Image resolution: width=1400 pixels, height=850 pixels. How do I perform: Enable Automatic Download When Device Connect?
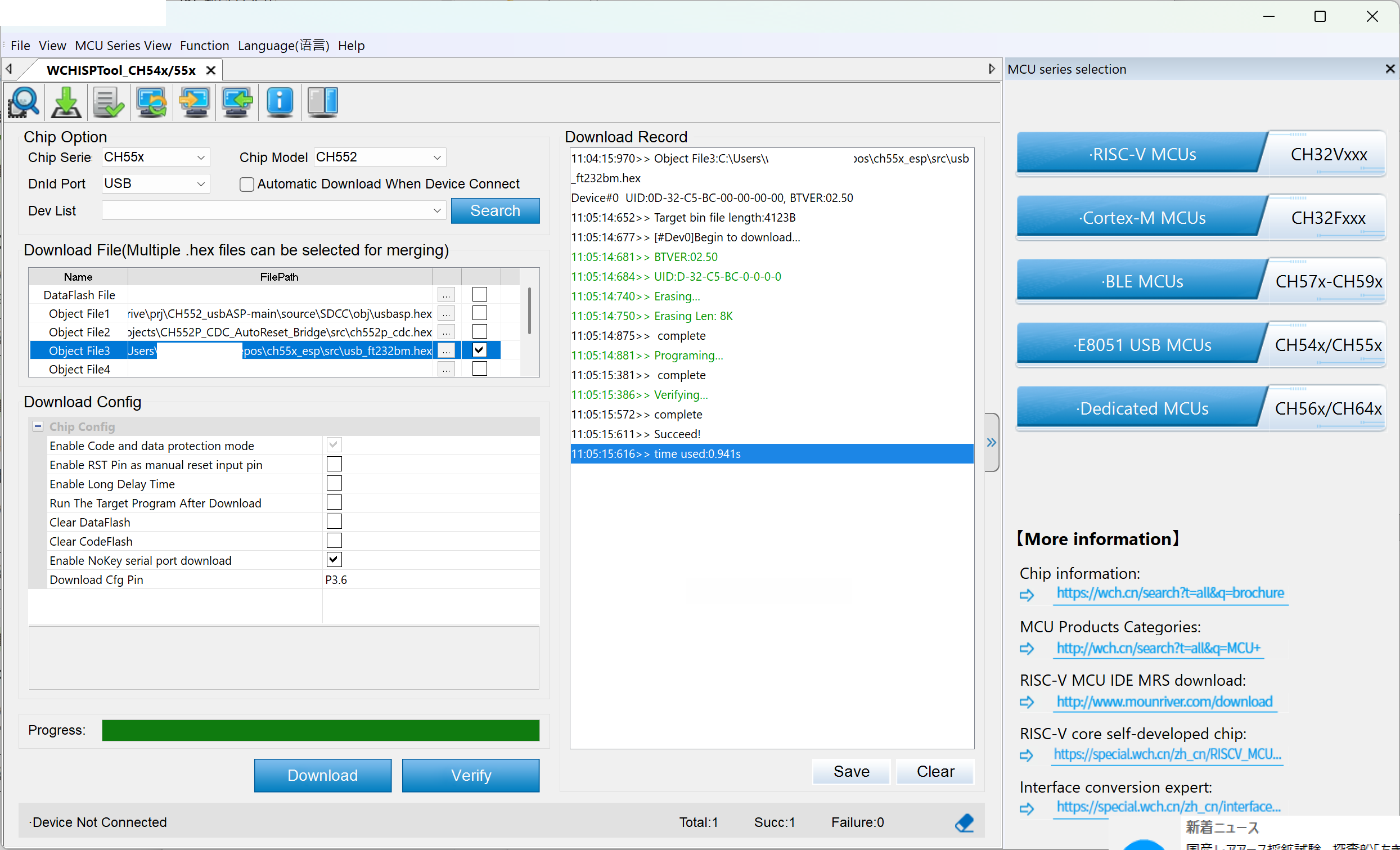coord(246,185)
